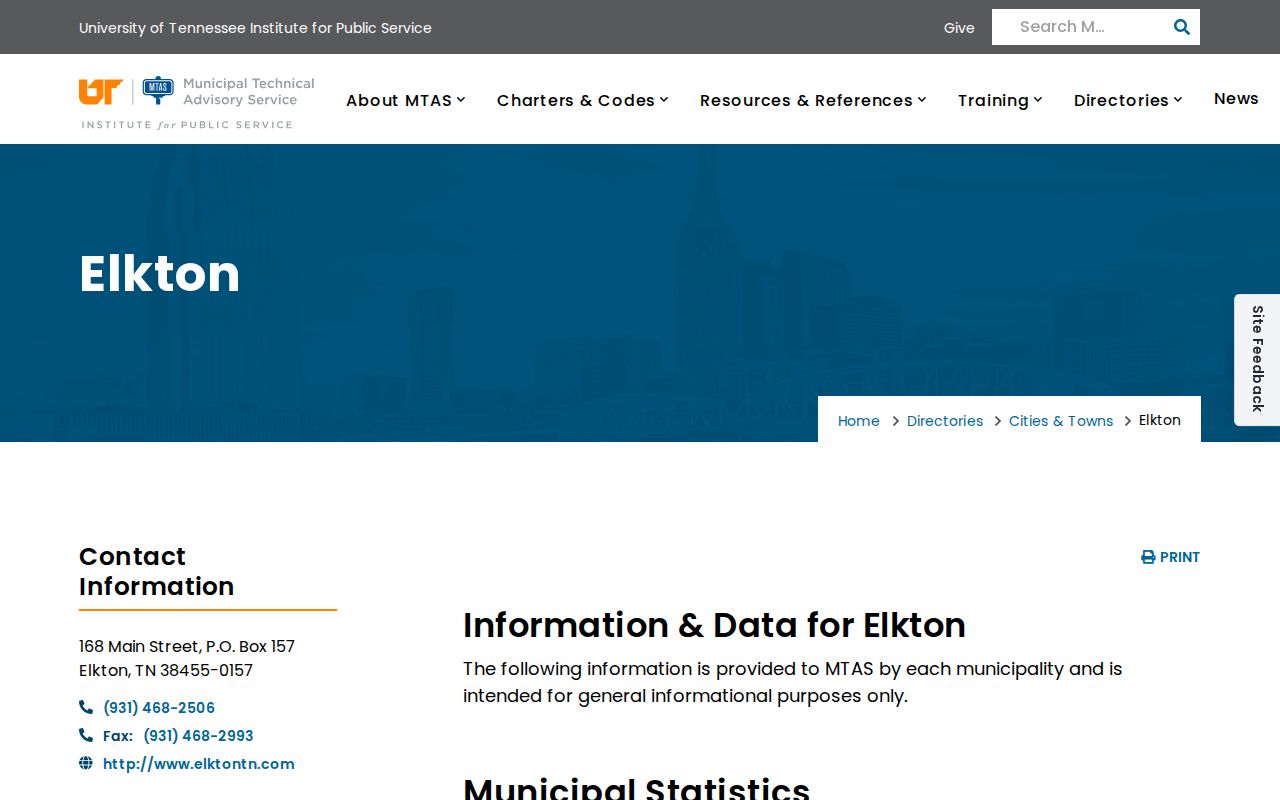
Task: Click the Give link in top bar
Action: point(959,28)
